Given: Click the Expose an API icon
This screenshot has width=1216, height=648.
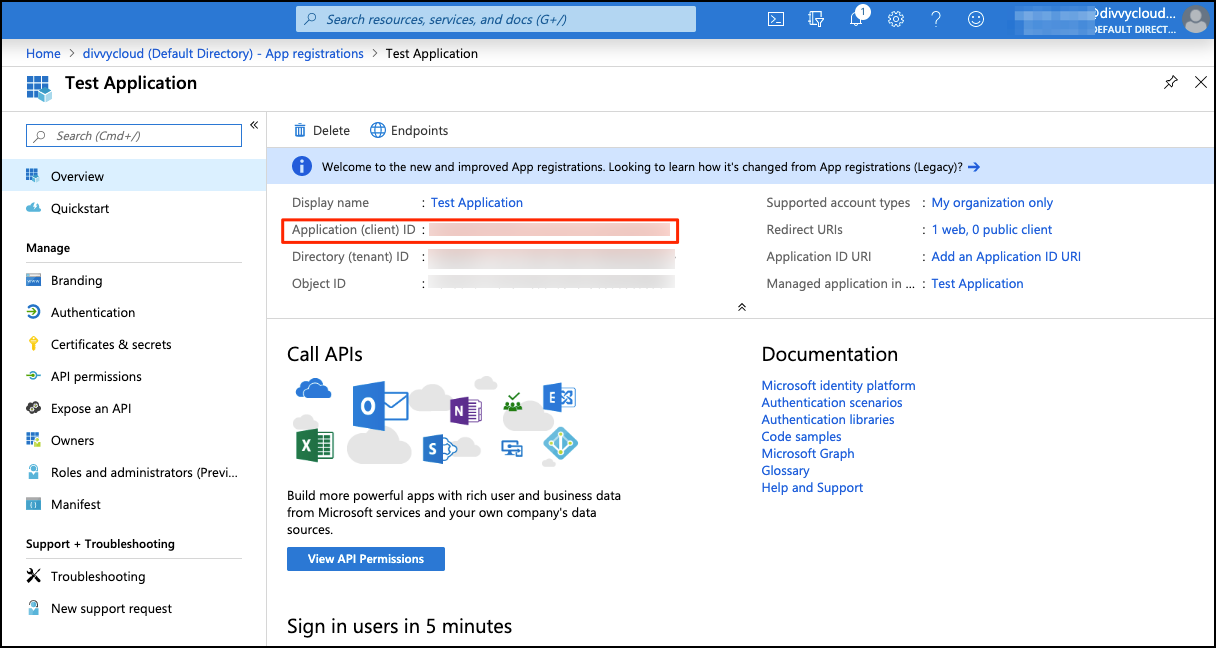Looking at the screenshot, I should click(33, 408).
